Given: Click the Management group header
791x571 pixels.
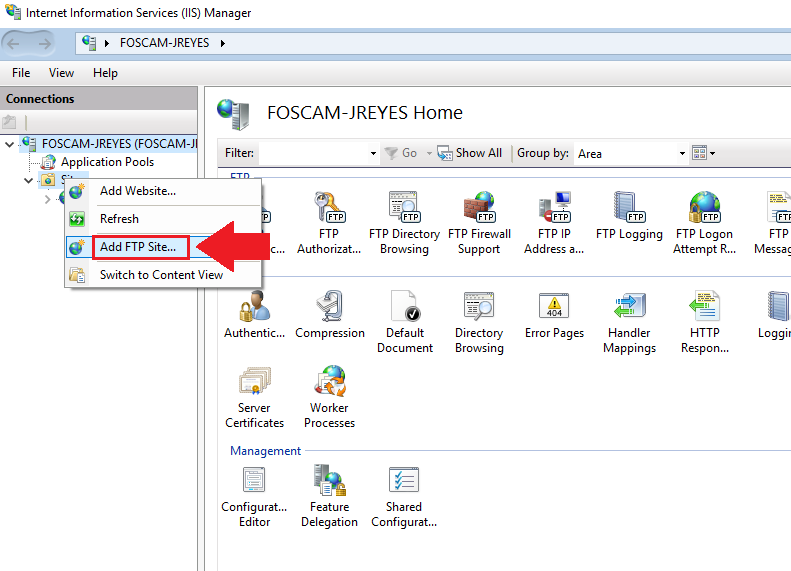Looking at the screenshot, I should click(x=265, y=451).
